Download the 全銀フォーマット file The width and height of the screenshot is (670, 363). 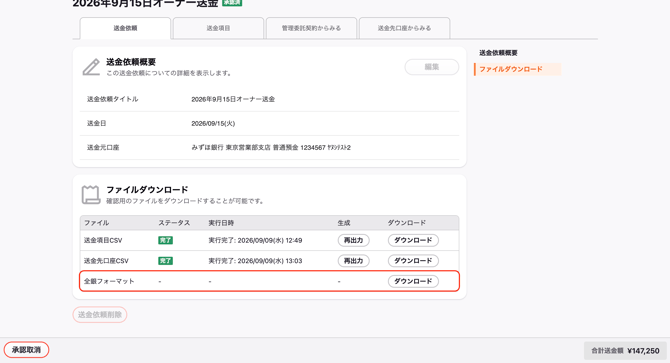[x=413, y=281]
